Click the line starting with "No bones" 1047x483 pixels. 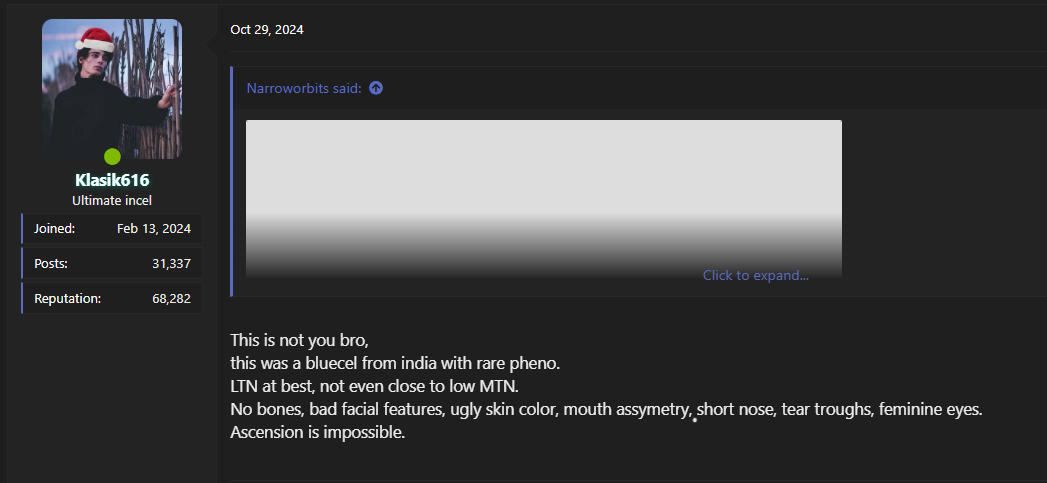[606, 410]
